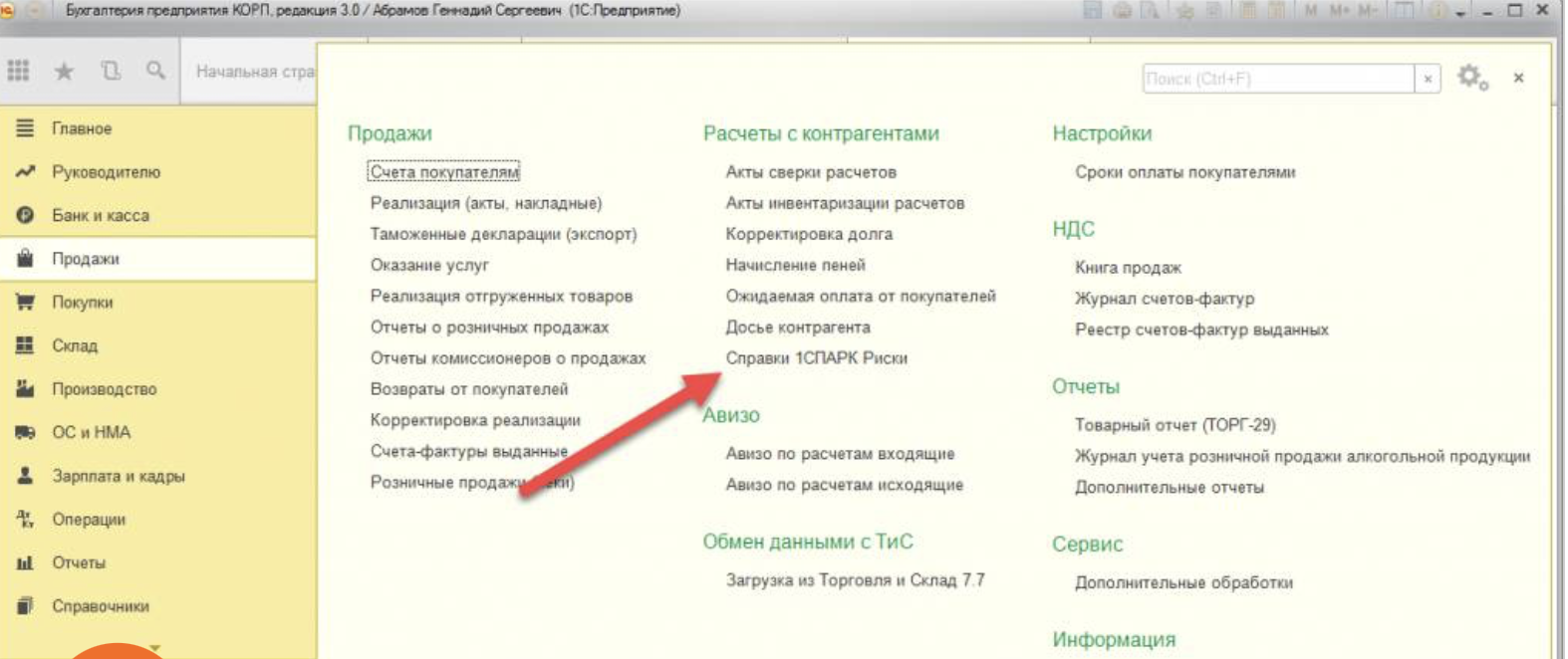Switch to the Начальная страница tab
The height and width of the screenshot is (659, 1568).
[254, 72]
